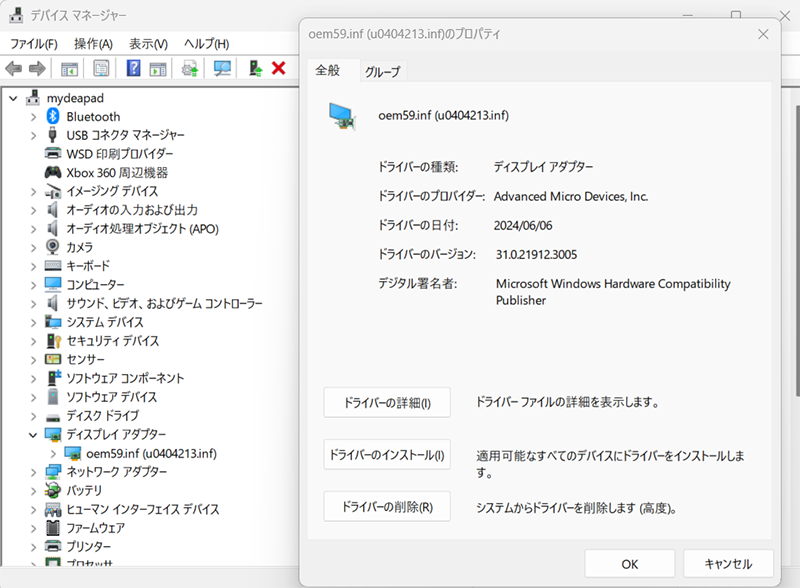Click the properties sheet toolbar icon
Screen dimensions: 800x588
101,69
